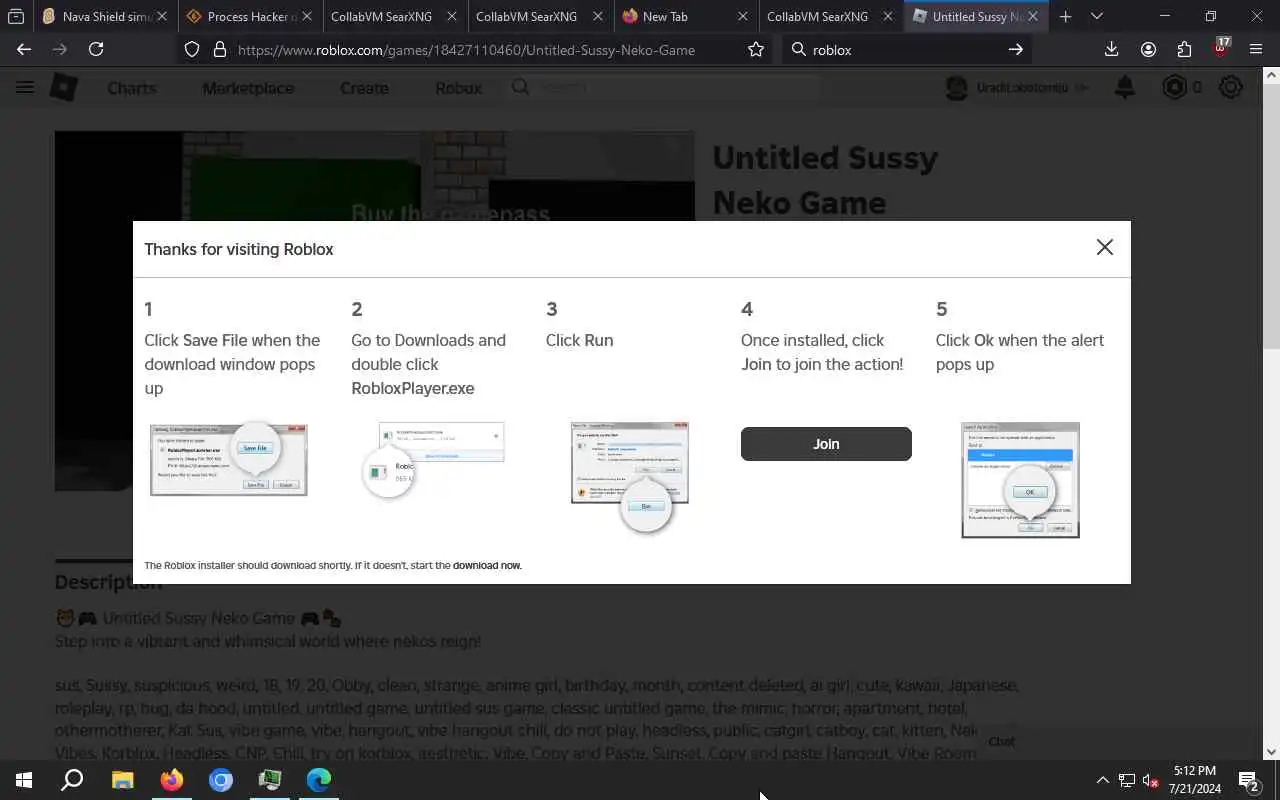Viewport: 1280px width, 800px height.
Task: Click the Untitled Sussy Neko Game title
Action: (825, 180)
